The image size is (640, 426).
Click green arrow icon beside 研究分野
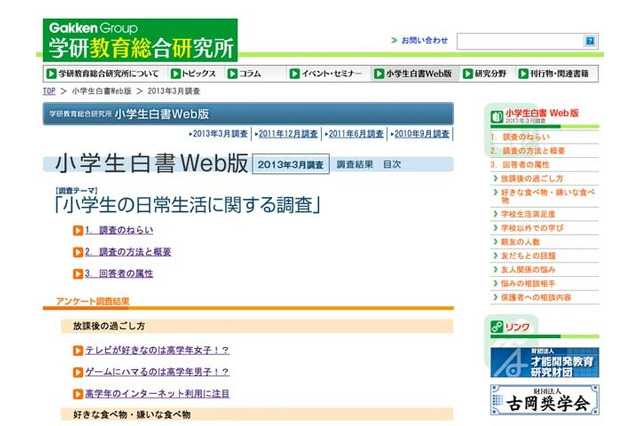468,73
